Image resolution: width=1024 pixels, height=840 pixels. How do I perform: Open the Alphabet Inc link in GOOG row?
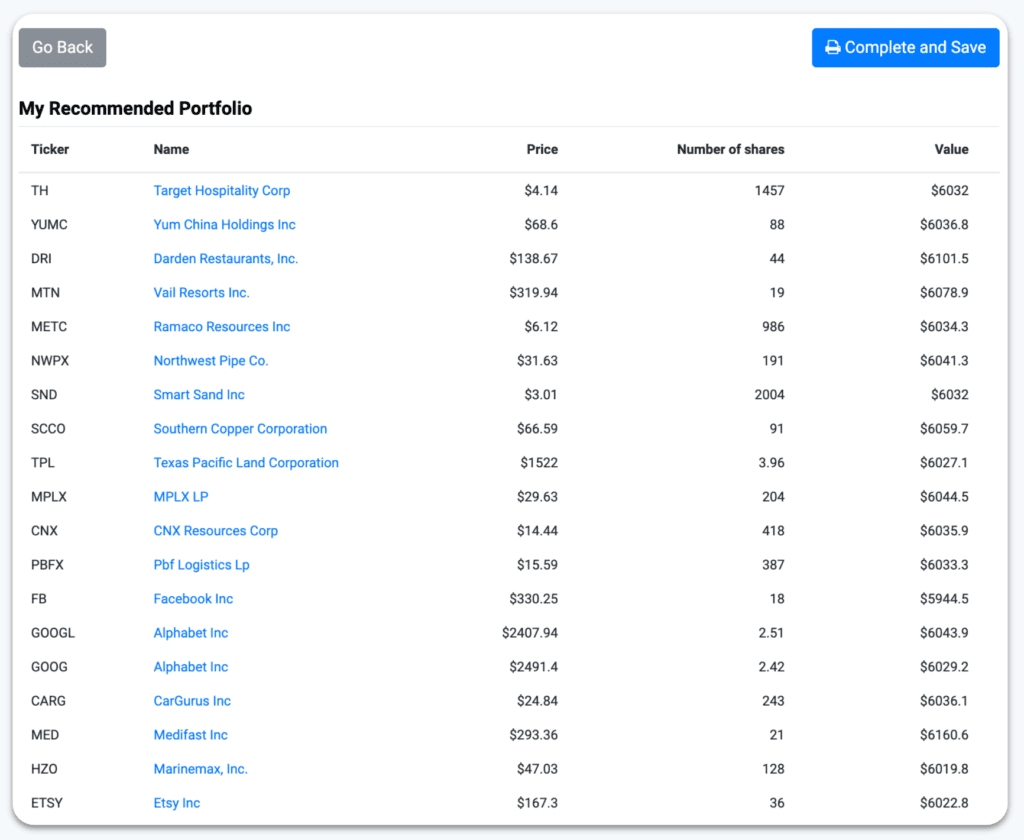191,667
